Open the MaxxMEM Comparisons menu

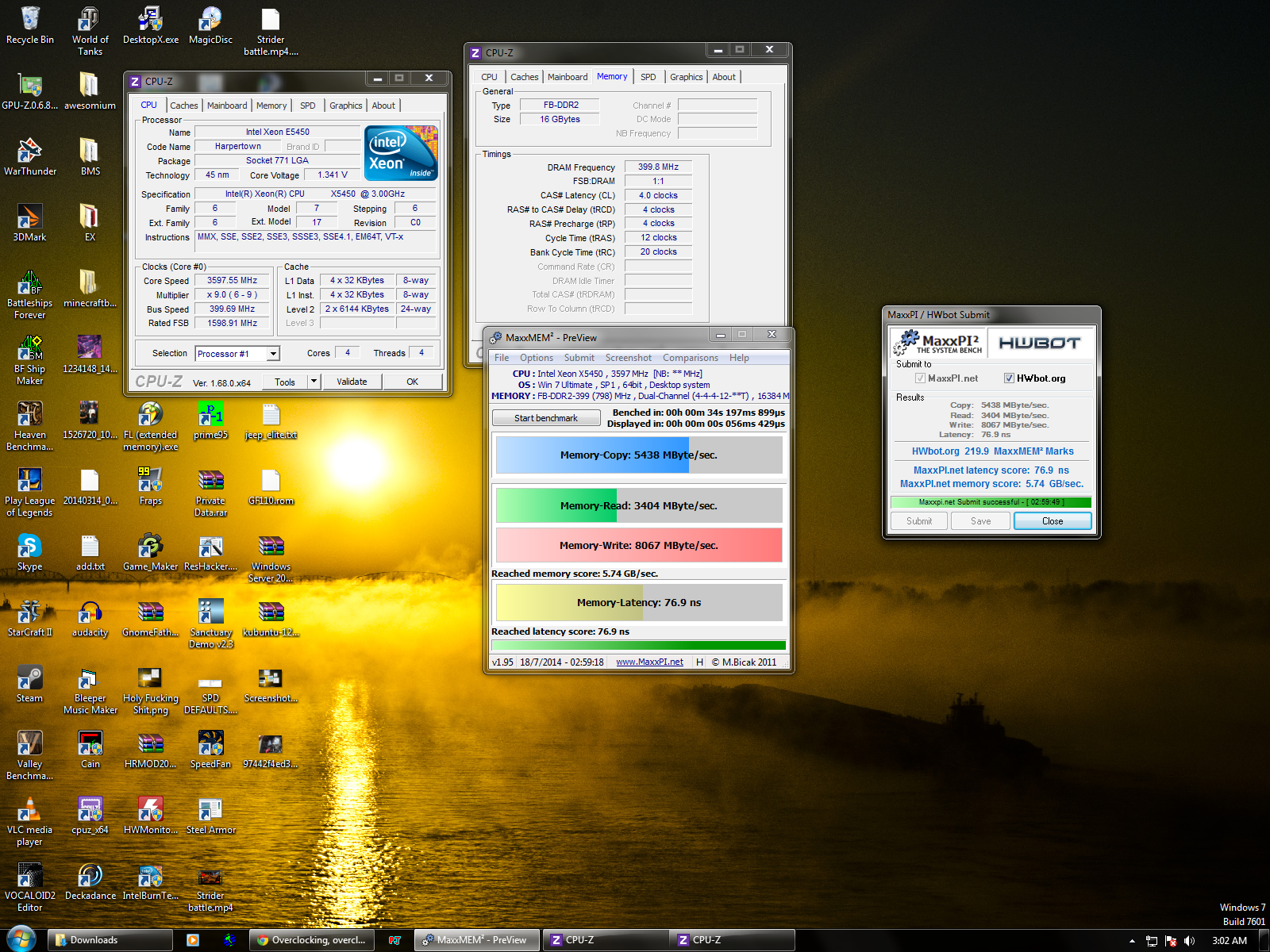[691, 358]
